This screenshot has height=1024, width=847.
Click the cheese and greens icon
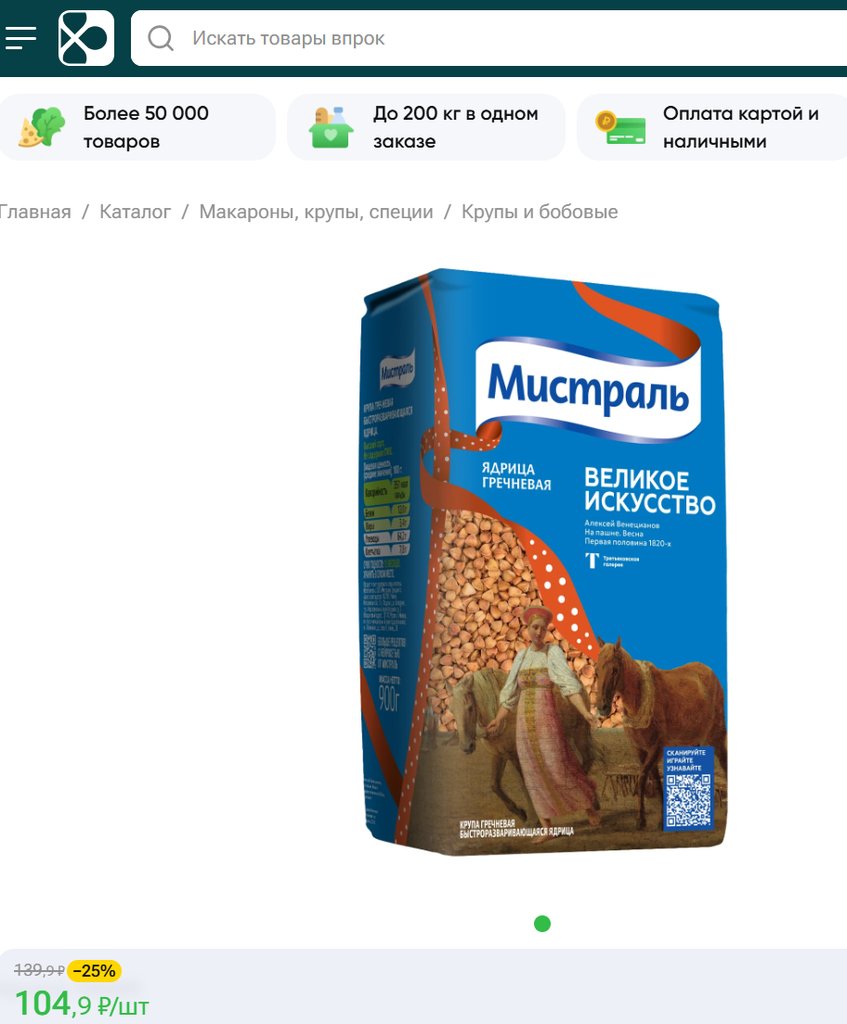click(42, 127)
